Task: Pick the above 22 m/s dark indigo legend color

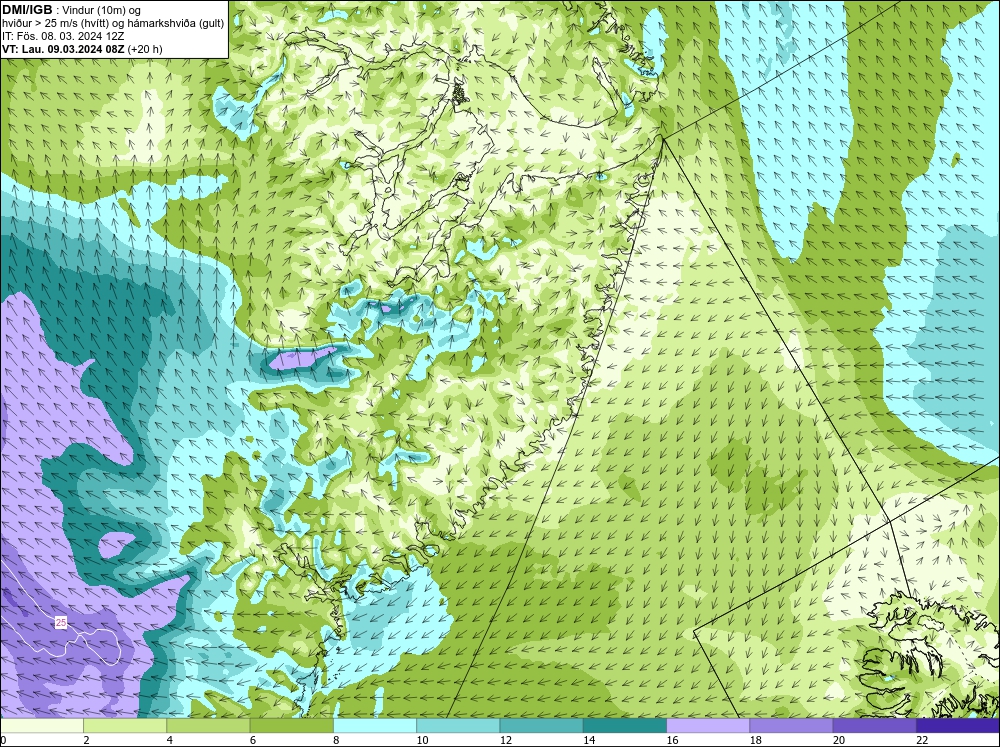Action: point(957,725)
